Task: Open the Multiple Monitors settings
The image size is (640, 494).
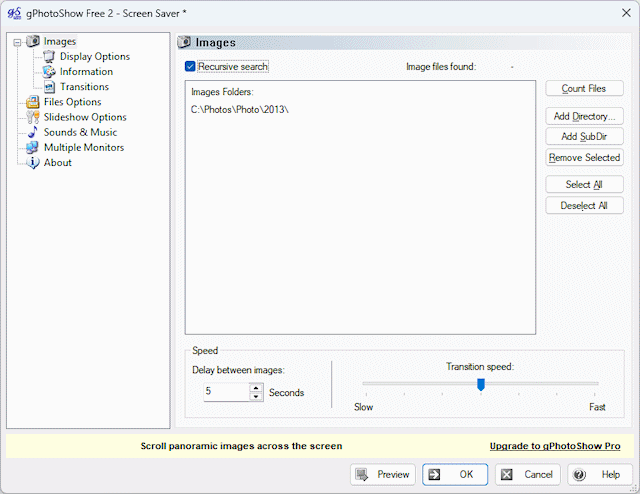Action: (84, 147)
